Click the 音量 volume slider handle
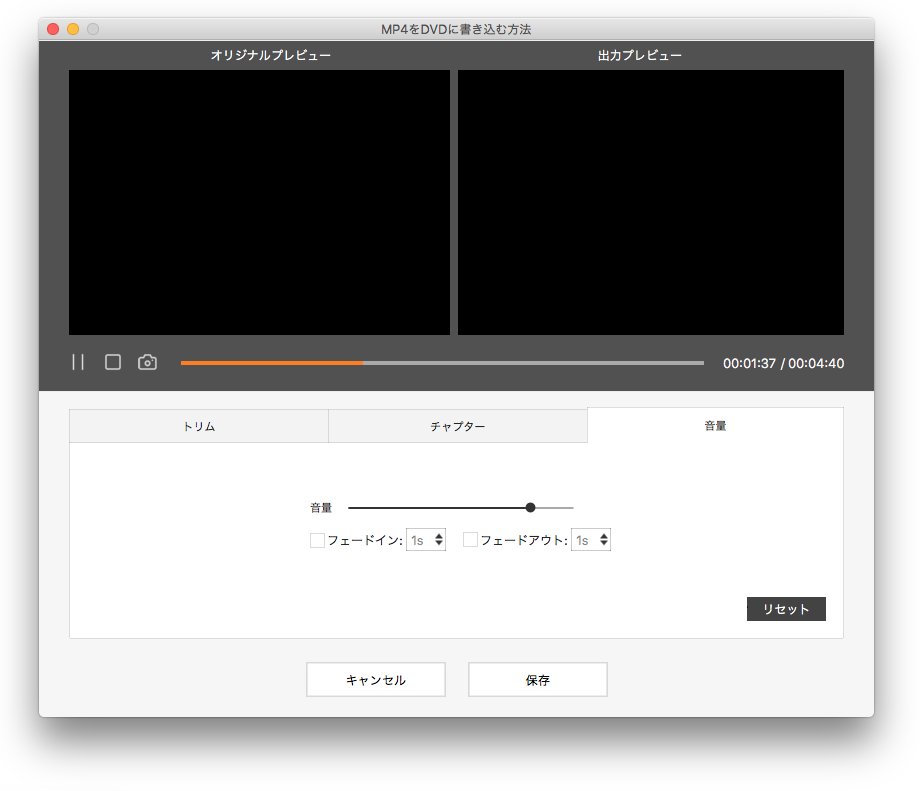 530,508
